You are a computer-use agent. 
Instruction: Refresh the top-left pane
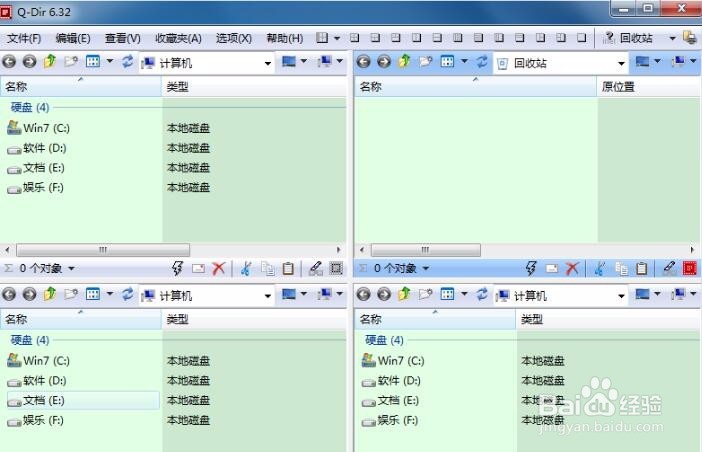128,61
